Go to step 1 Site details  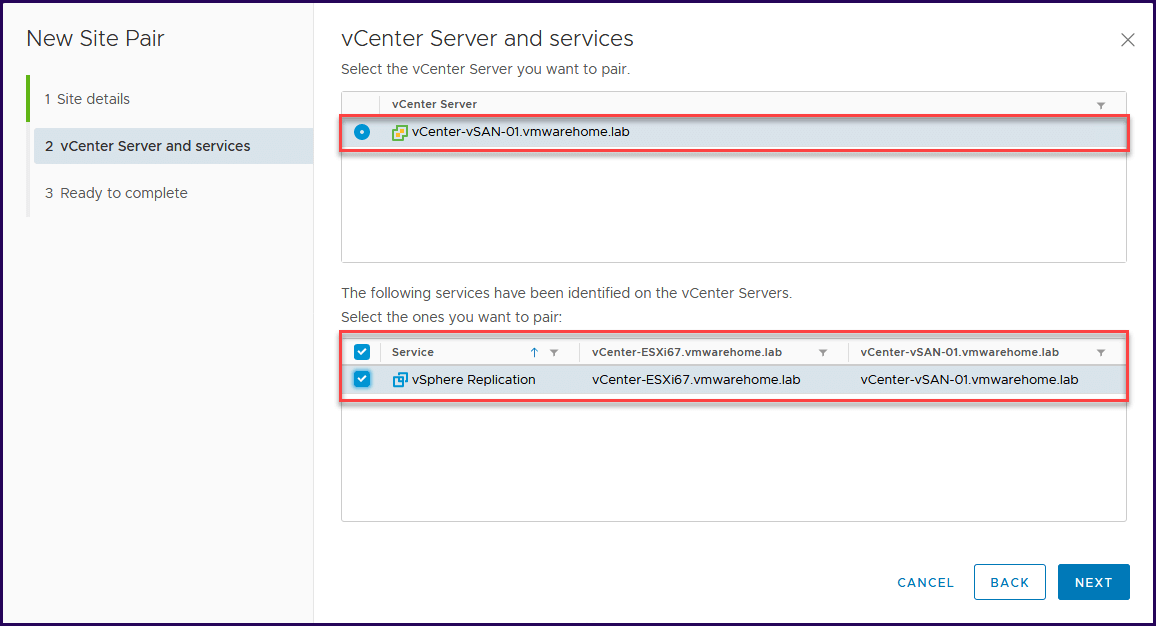(87, 99)
